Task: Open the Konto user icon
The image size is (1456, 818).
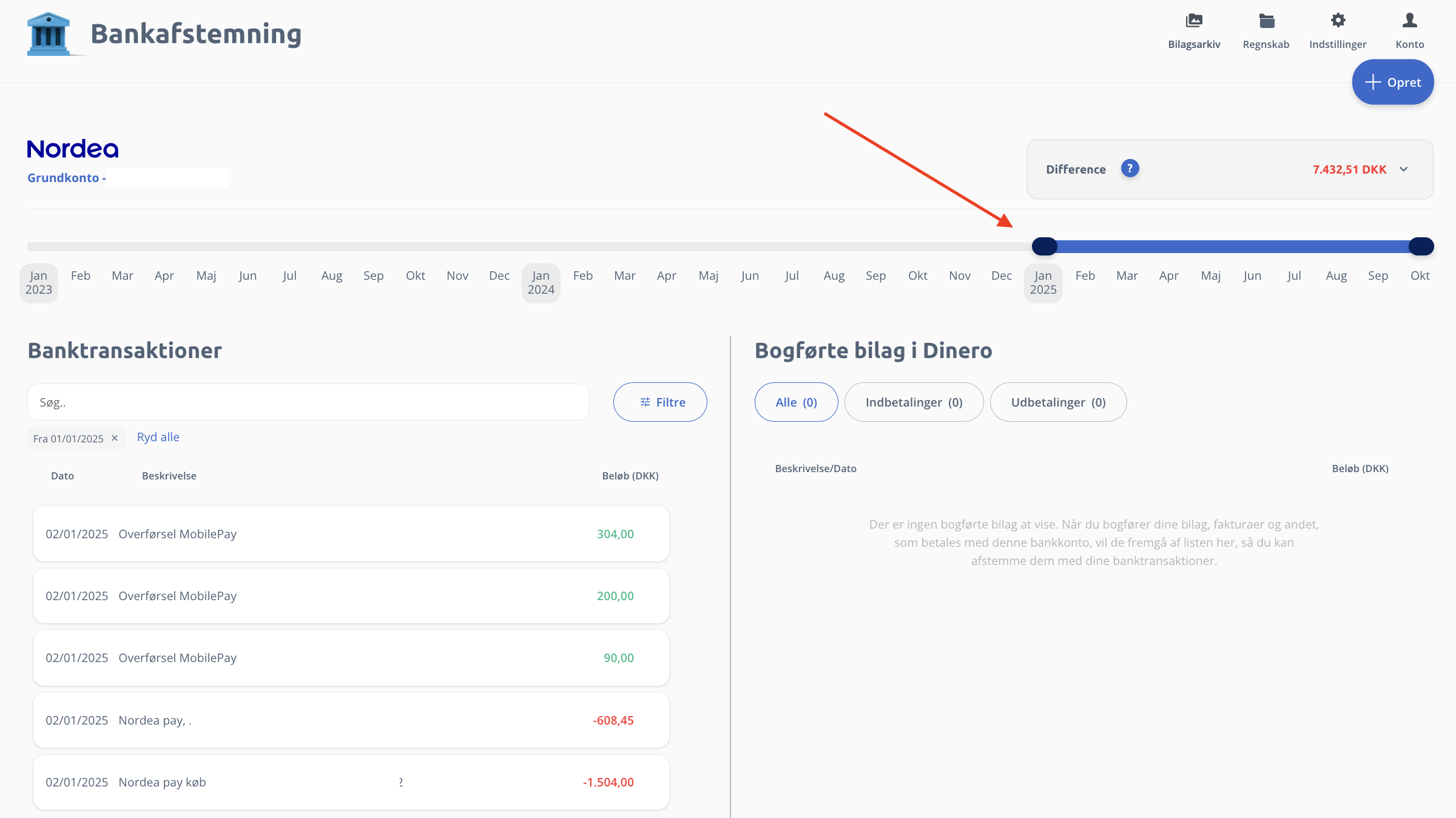Action: tap(1409, 21)
